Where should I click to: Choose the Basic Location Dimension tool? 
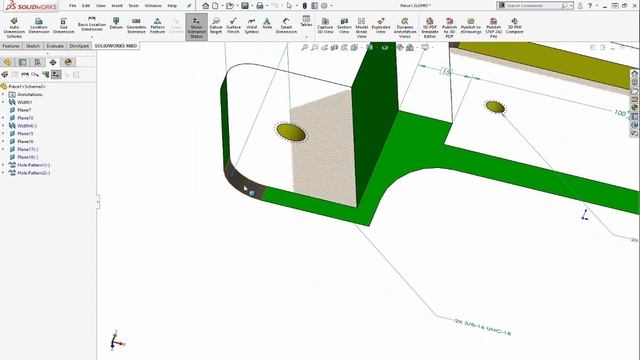[92, 24]
